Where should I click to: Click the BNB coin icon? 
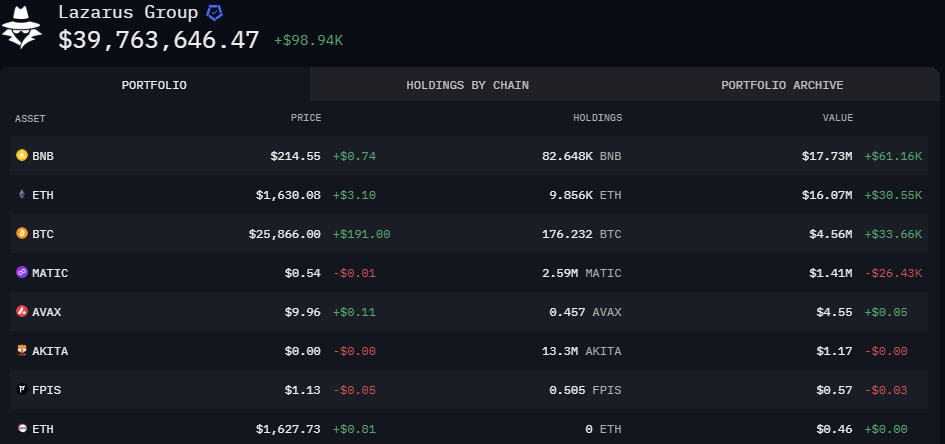[x=22, y=156]
